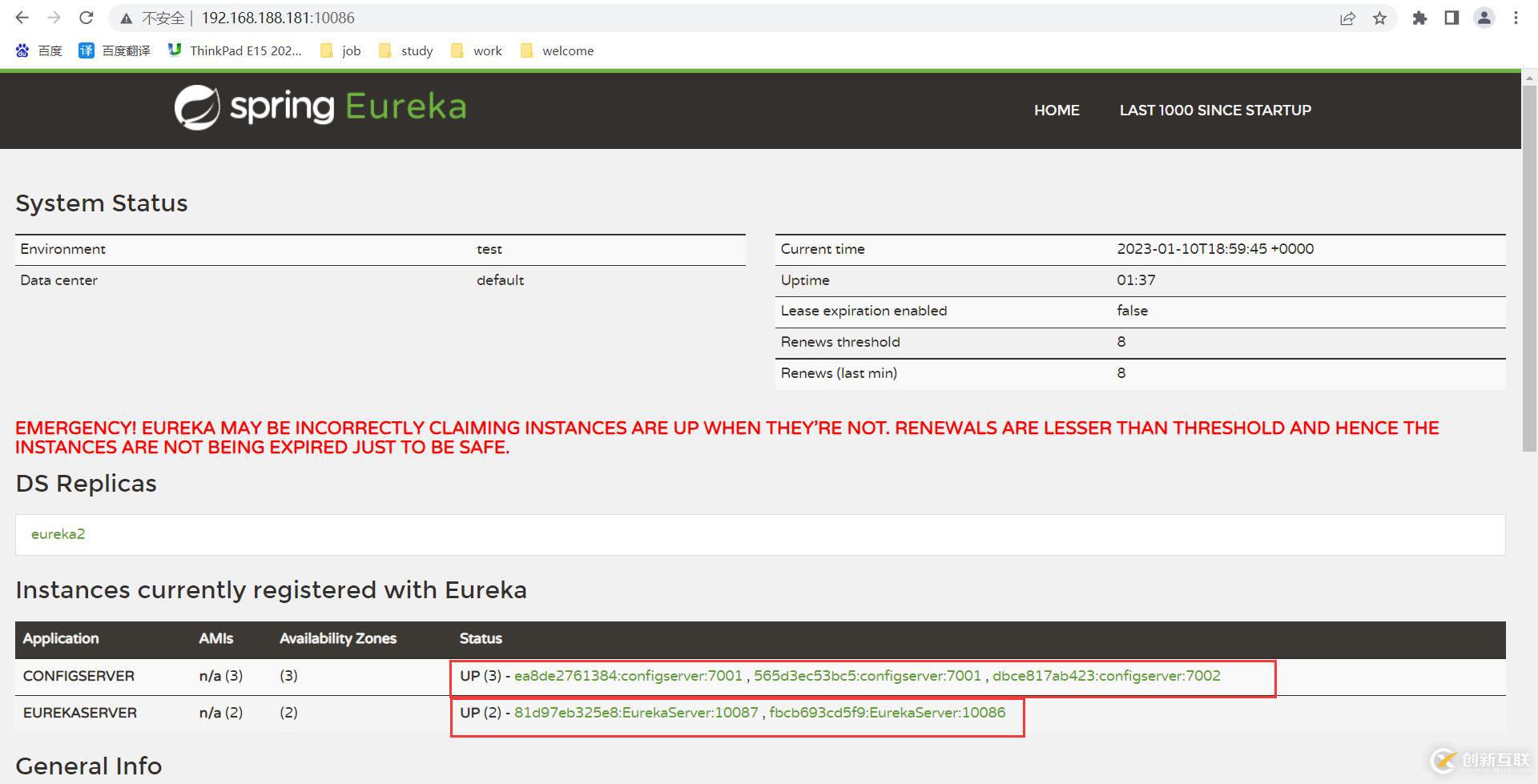Click the Availability Zones column header

tap(338, 638)
